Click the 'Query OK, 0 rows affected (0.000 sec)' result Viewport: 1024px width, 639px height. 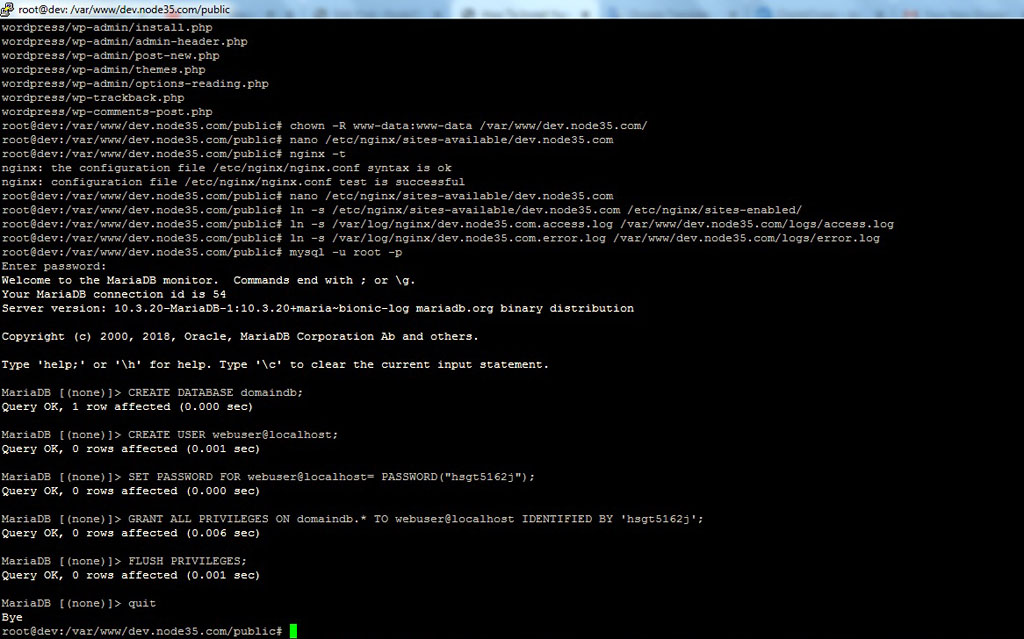131,491
